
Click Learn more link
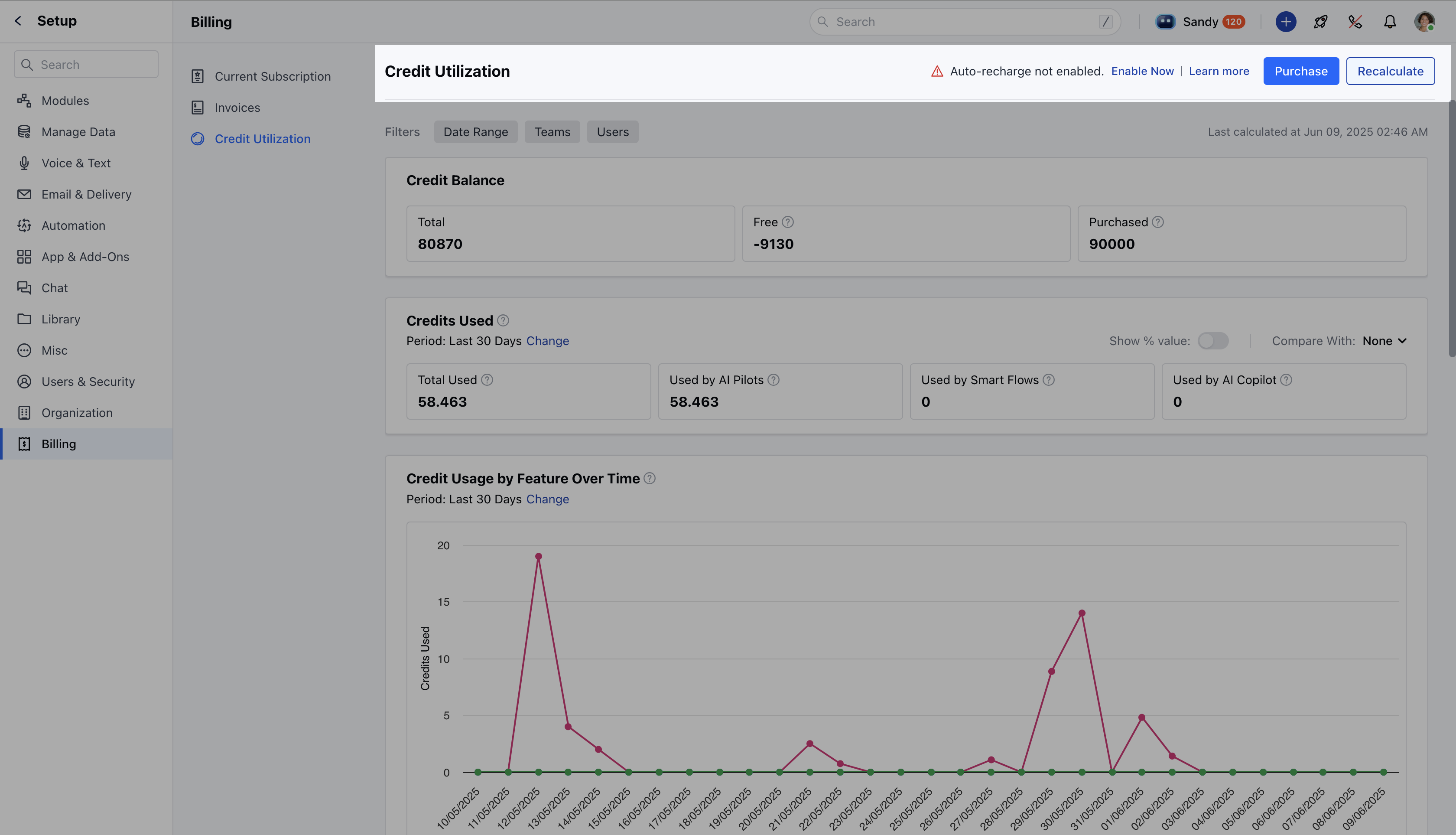(x=1219, y=71)
